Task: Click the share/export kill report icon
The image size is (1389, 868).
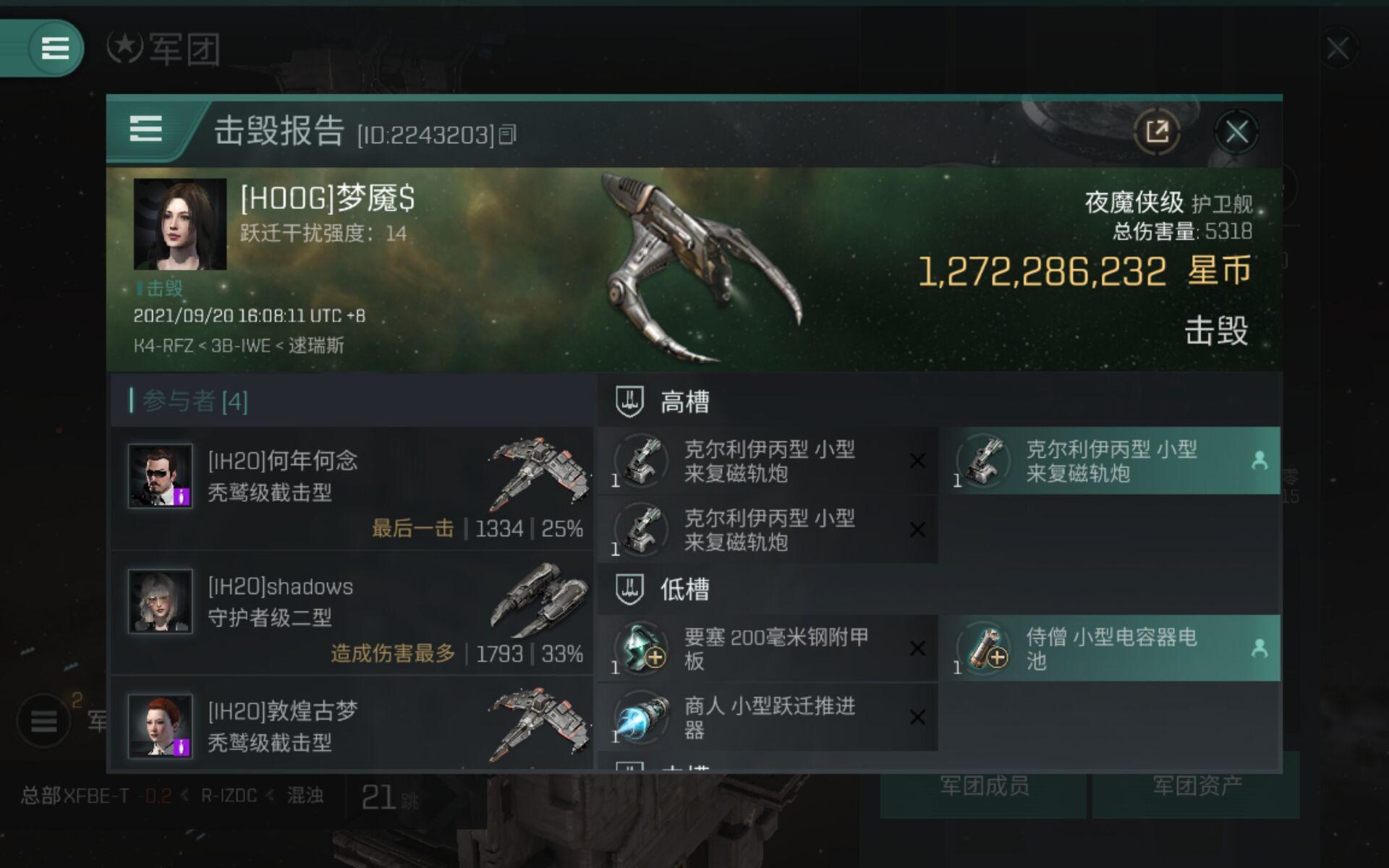Action: click(1157, 132)
